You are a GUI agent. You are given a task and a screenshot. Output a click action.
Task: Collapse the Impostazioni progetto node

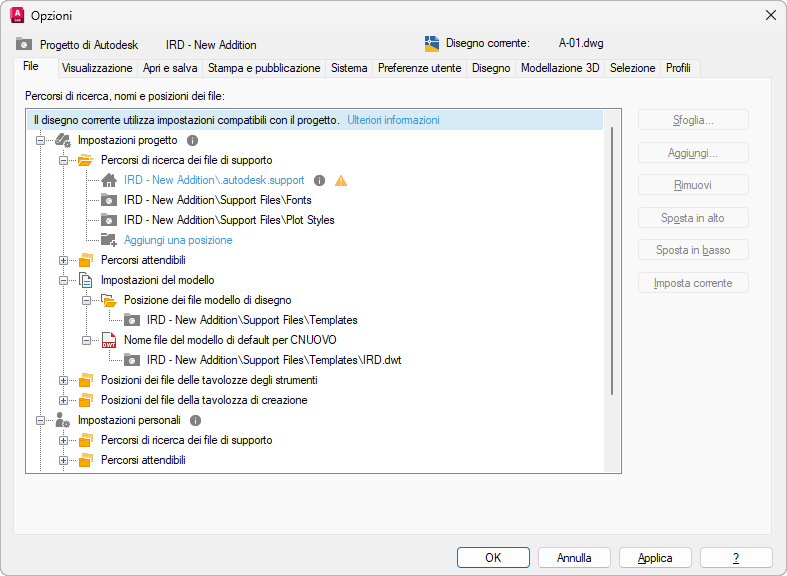tap(40, 140)
